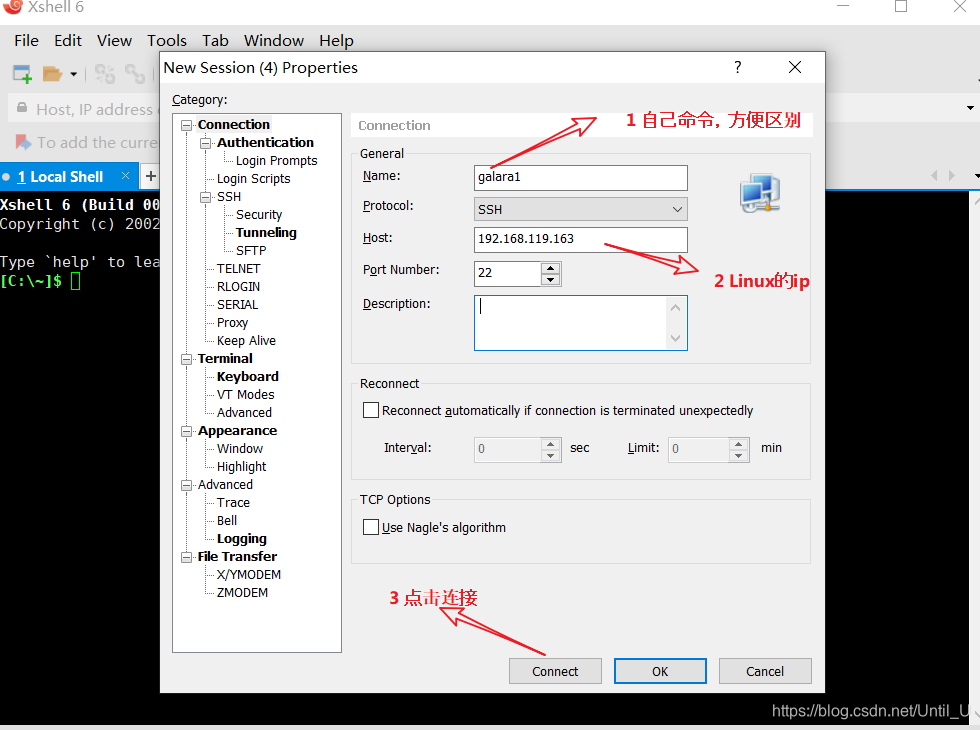Select Keyboard under Terminal
The image size is (980, 730).
[x=248, y=376]
